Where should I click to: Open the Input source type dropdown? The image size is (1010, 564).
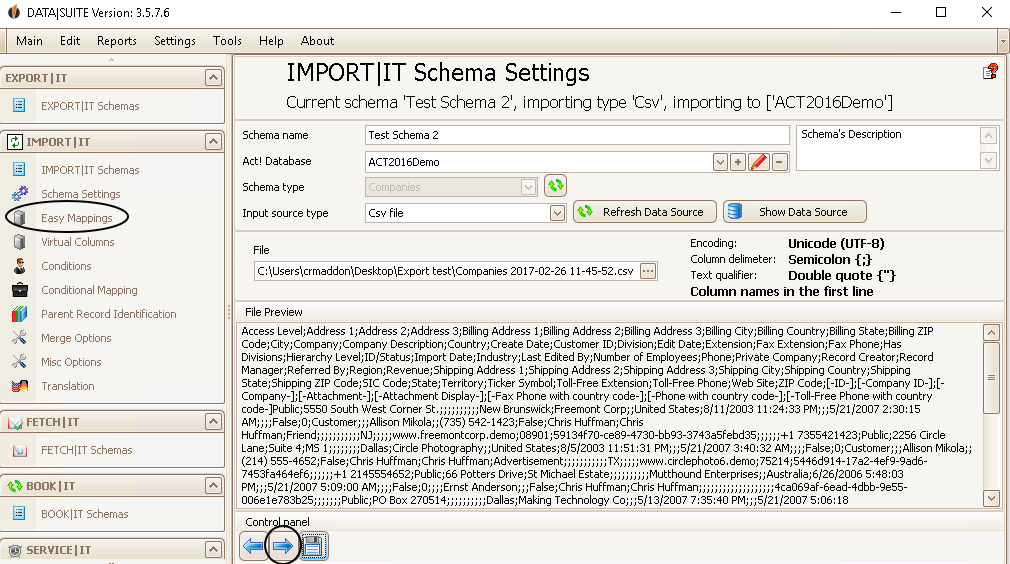coord(557,212)
